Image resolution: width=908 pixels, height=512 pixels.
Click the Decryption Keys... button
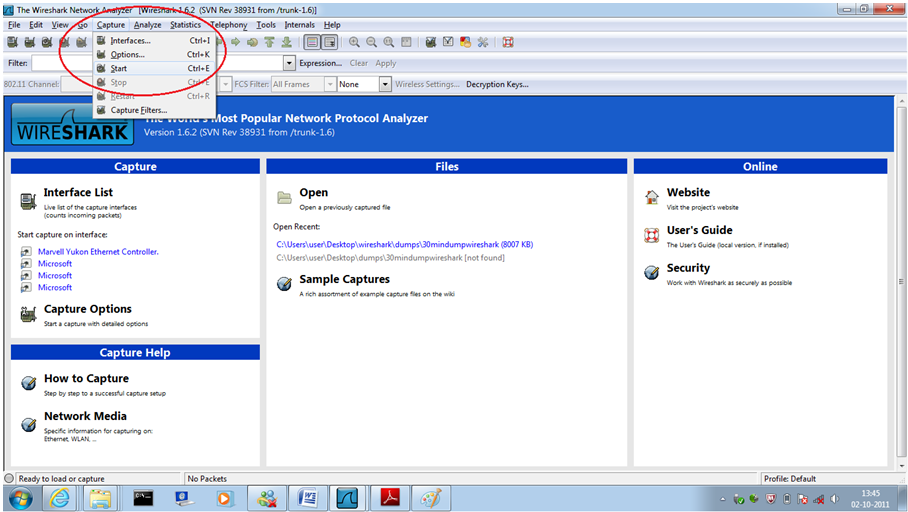[x=497, y=84]
